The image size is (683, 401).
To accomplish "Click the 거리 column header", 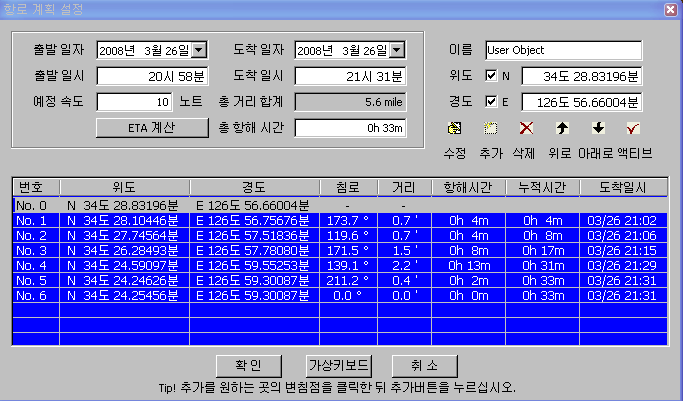I will pyautogui.click(x=404, y=187).
